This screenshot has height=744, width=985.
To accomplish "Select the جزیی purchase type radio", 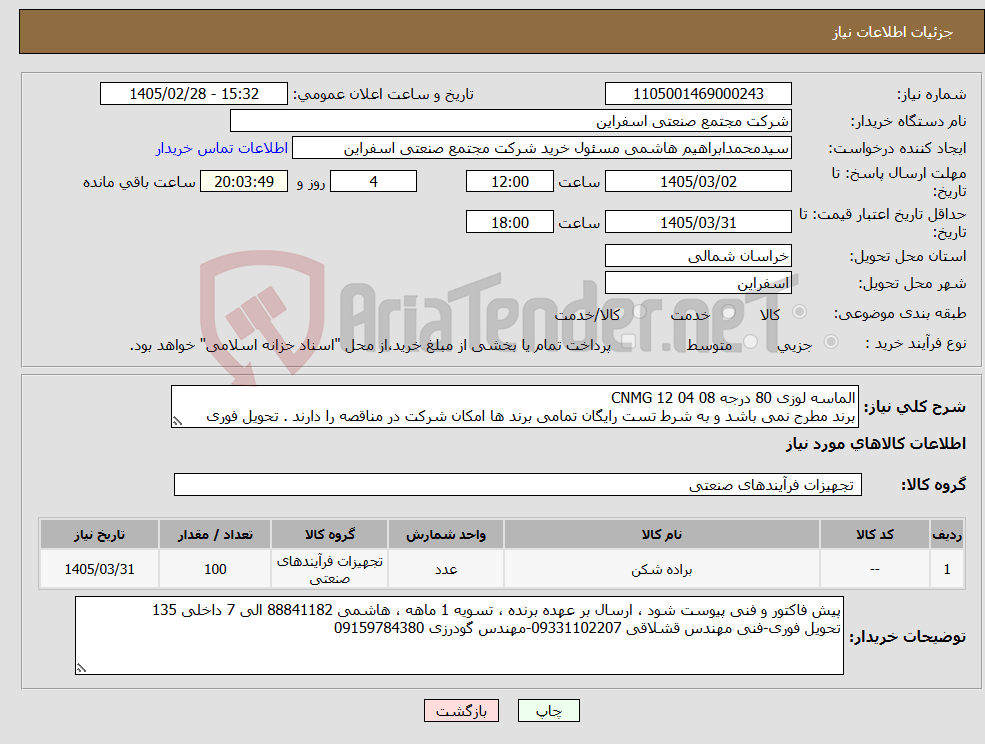I will tap(830, 342).
